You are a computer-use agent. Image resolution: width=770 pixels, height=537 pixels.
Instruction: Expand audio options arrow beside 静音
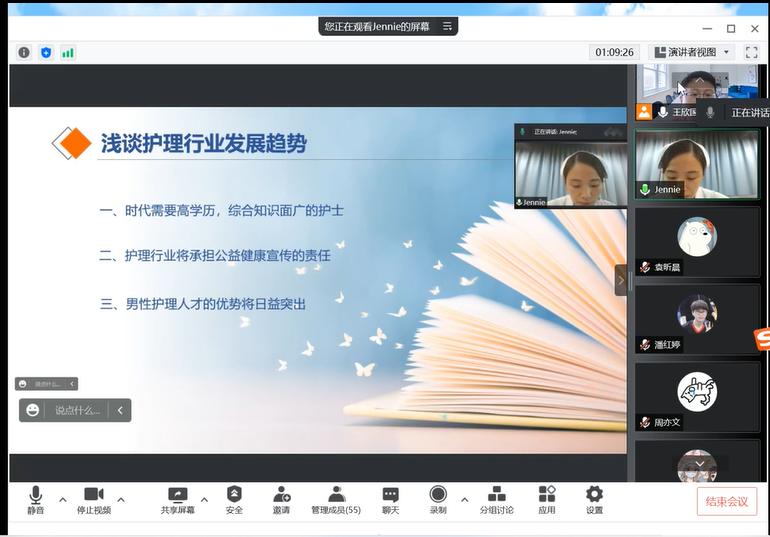pyautogui.click(x=63, y=499)
